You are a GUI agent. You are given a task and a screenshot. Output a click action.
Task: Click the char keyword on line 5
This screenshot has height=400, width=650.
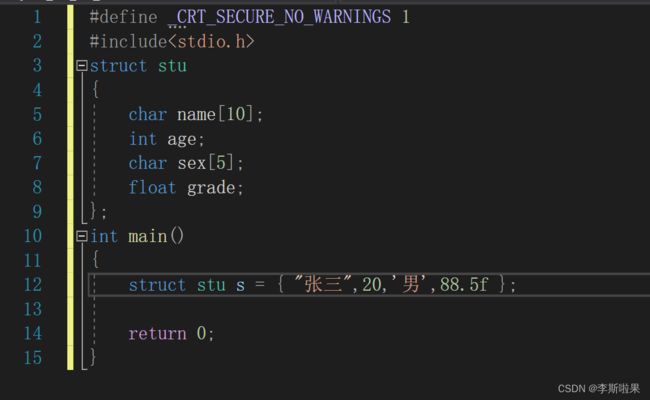click(x=148, y=114)
